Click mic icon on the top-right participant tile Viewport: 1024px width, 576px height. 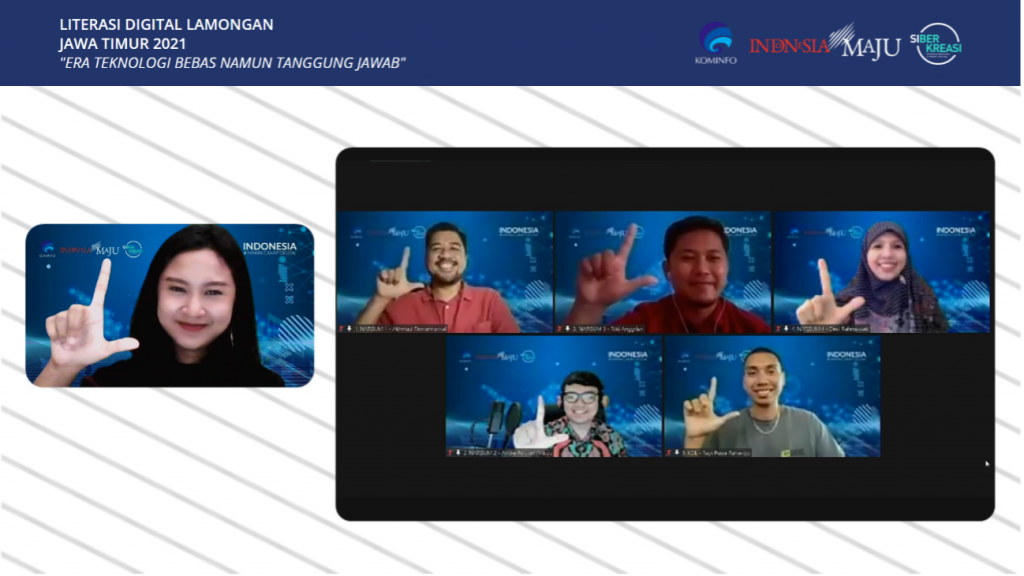pyautogui.click(x=779, y=327)
